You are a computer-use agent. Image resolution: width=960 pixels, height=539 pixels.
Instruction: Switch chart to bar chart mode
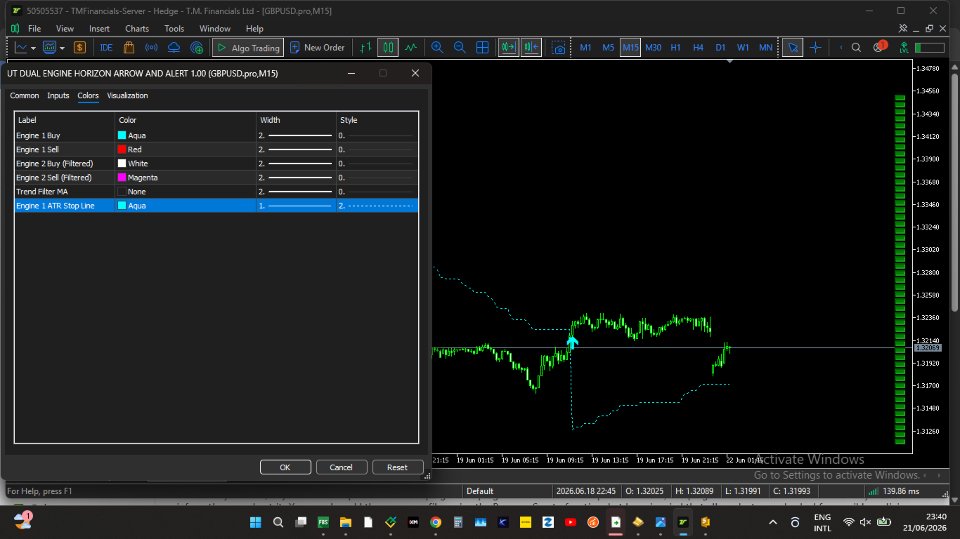366,47
